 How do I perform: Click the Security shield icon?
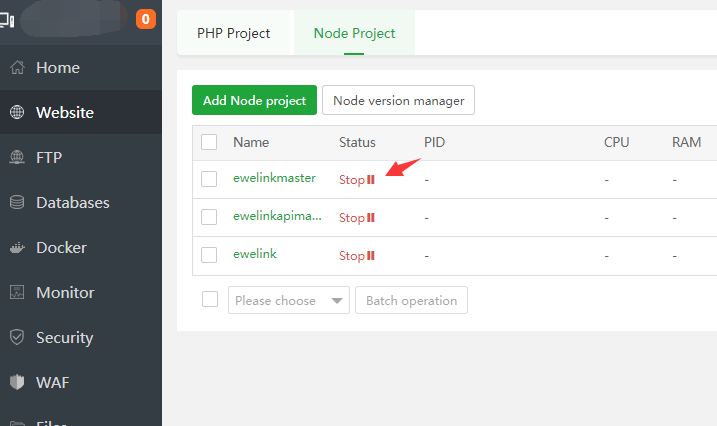click(17, 338)
